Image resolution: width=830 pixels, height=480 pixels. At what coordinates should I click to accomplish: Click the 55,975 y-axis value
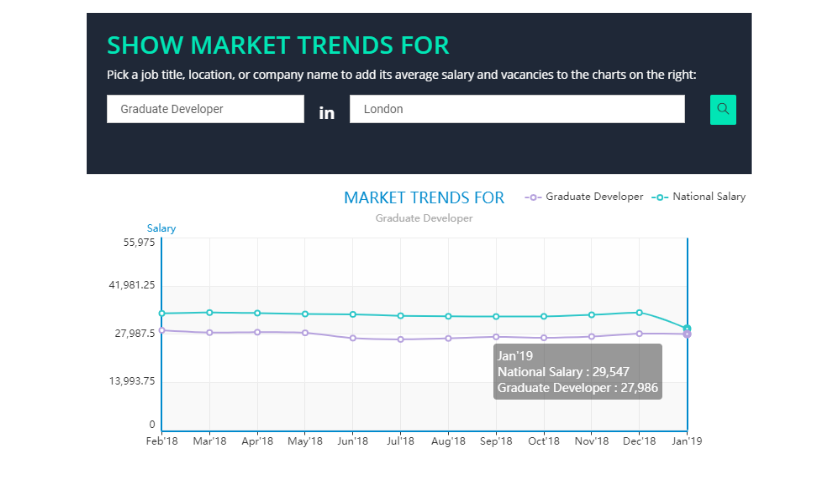(139, 242)
